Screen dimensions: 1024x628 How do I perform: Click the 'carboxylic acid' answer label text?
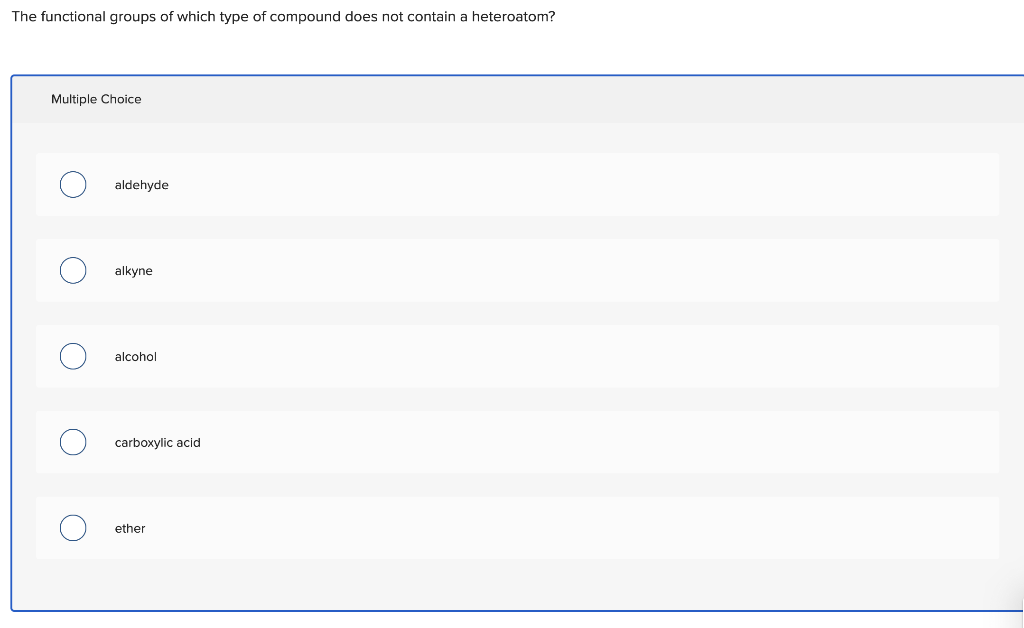(157, 443)
